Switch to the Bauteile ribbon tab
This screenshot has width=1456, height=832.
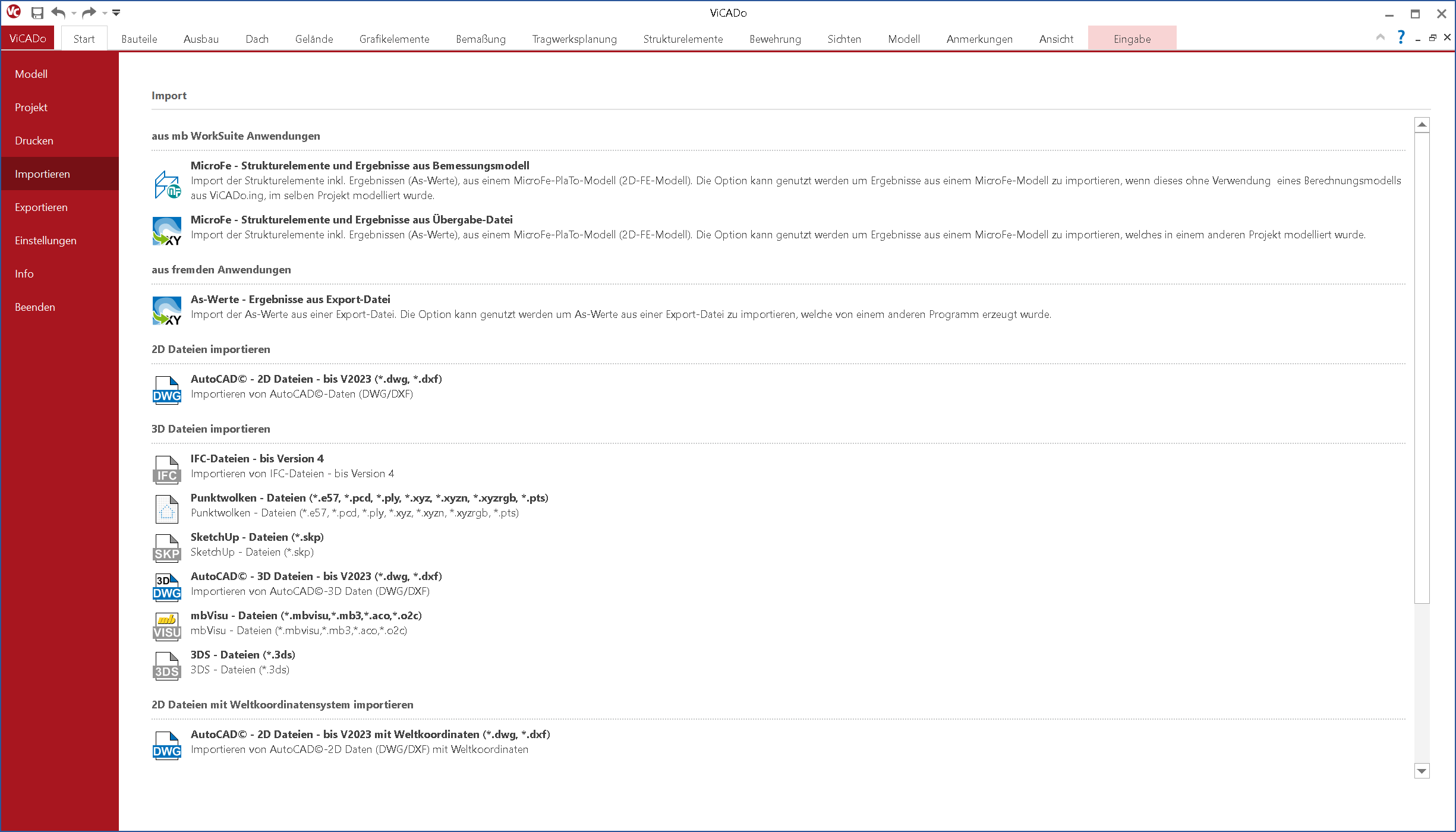tap(139, 39)
